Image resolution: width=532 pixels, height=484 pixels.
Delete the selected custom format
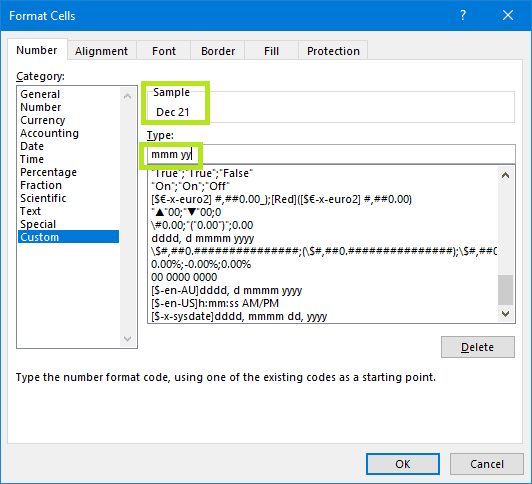[478, 347]
